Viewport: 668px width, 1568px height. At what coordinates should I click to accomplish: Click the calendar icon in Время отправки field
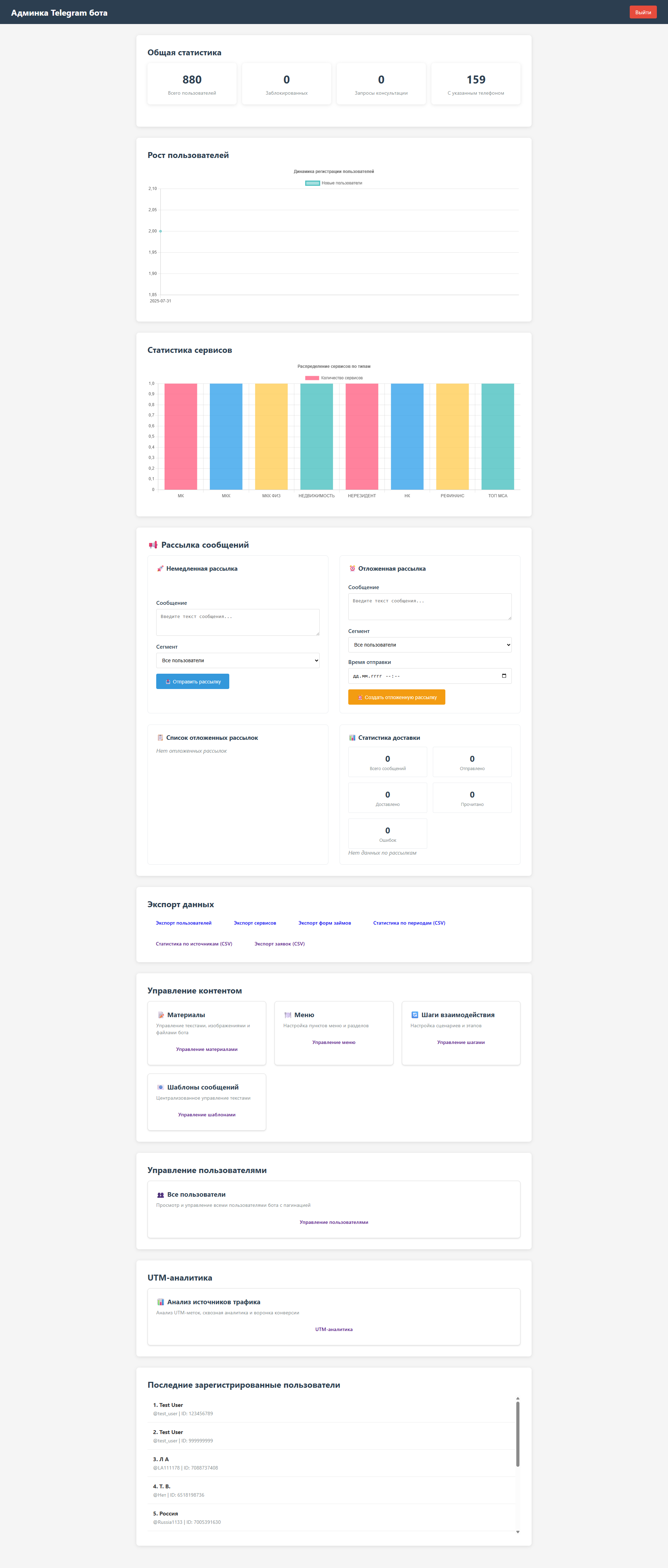[504, 676]
